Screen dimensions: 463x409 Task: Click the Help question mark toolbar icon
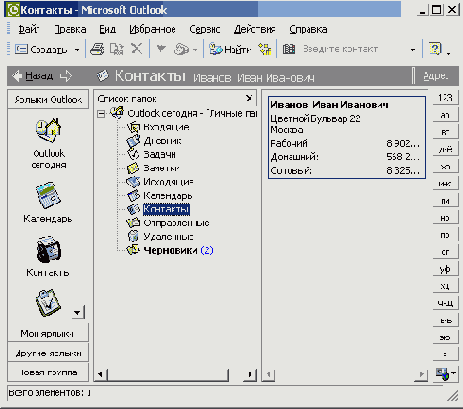(435, 49)
